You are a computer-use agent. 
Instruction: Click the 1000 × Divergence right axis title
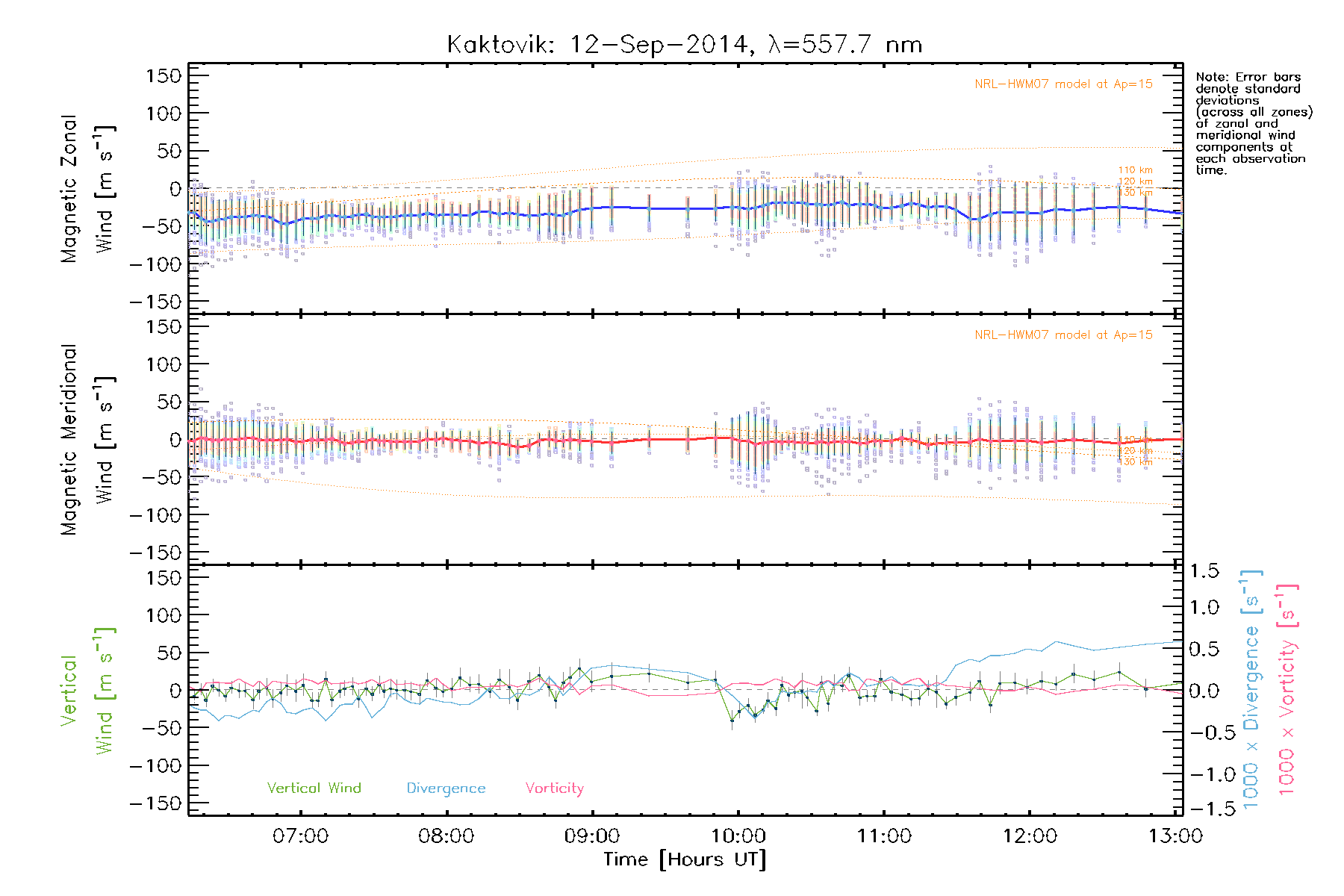[1251, 690]
